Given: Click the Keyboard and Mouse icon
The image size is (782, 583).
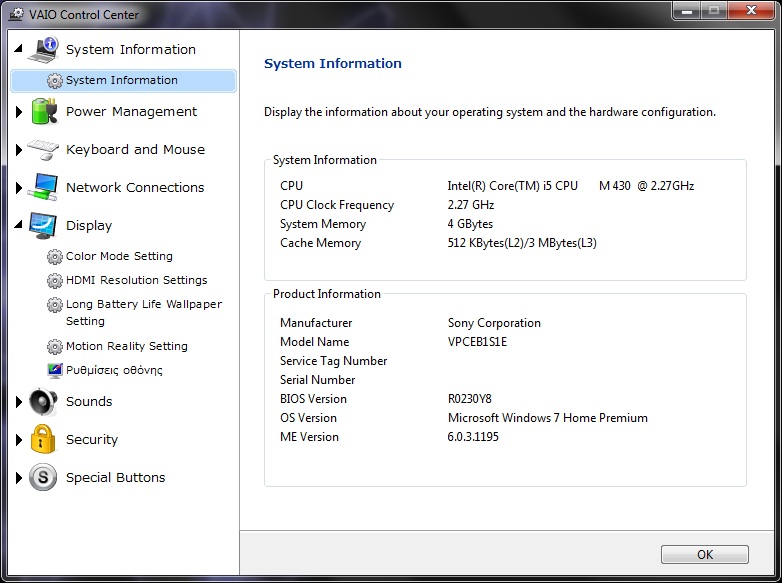Looking at the screenshot, I should click(43, 149).
